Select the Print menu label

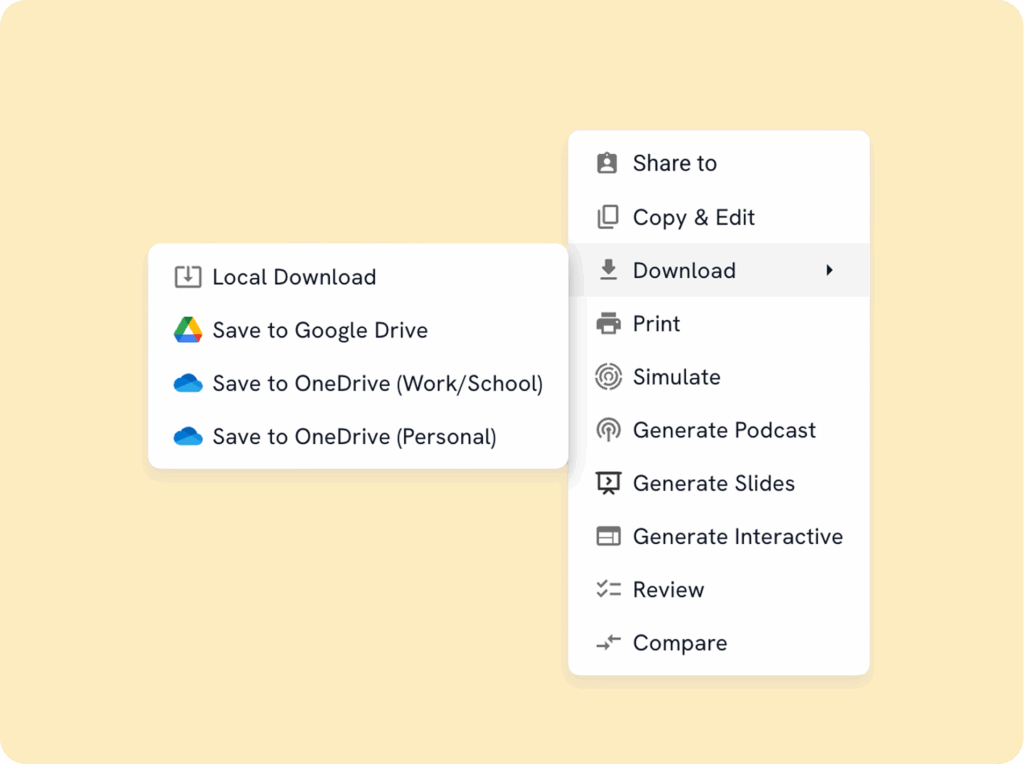pyautogui.click(x=656, y=324)
